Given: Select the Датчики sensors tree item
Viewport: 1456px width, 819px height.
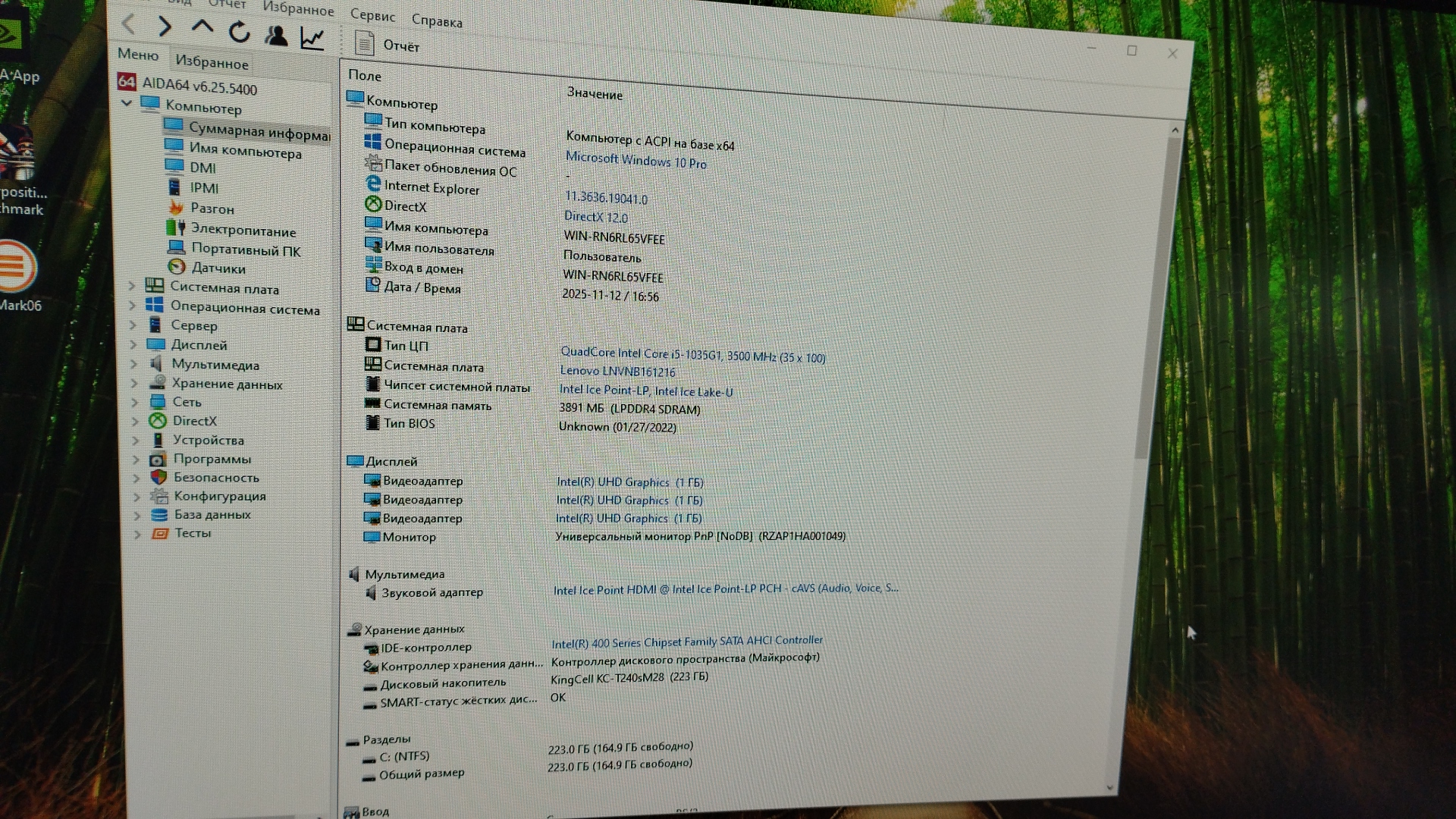Looking at the screenshot, I should tap(218, 268).
